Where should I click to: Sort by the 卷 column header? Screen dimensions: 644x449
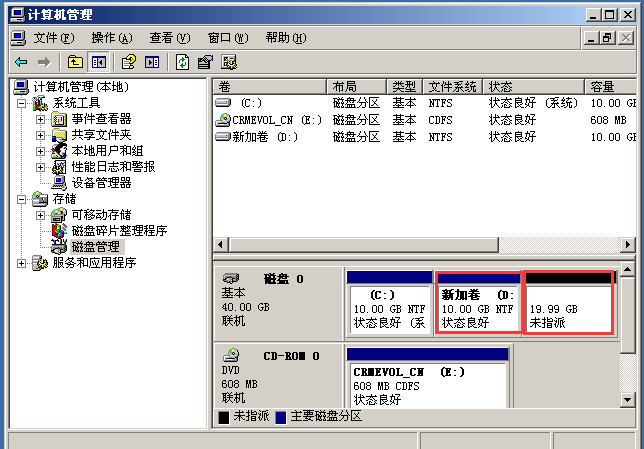coord(270,87)
